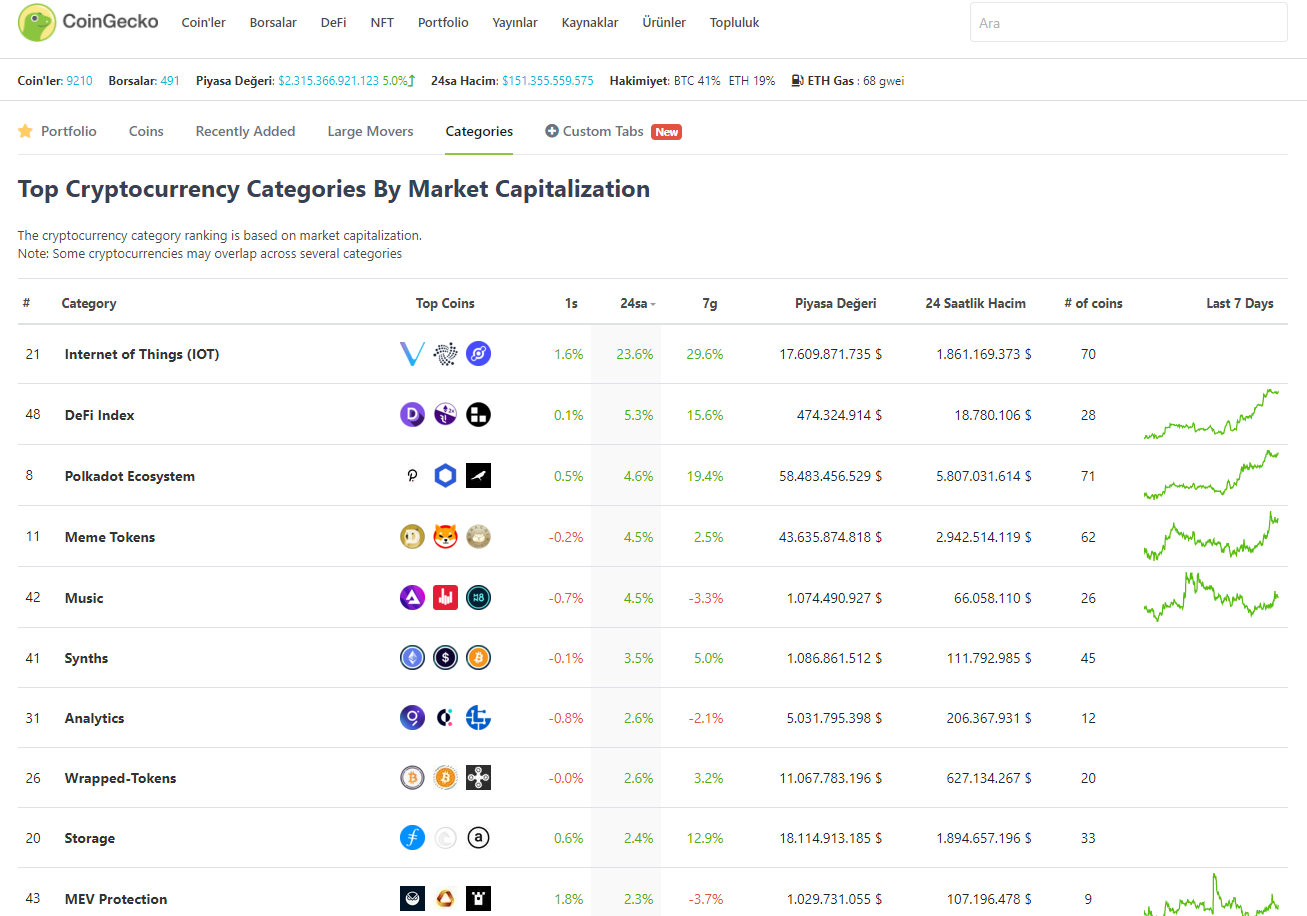Click the MonaCoin cat icon in Meme Tokens row
The width and height of the screenshot is (1307, 916).
coord(478,537)
